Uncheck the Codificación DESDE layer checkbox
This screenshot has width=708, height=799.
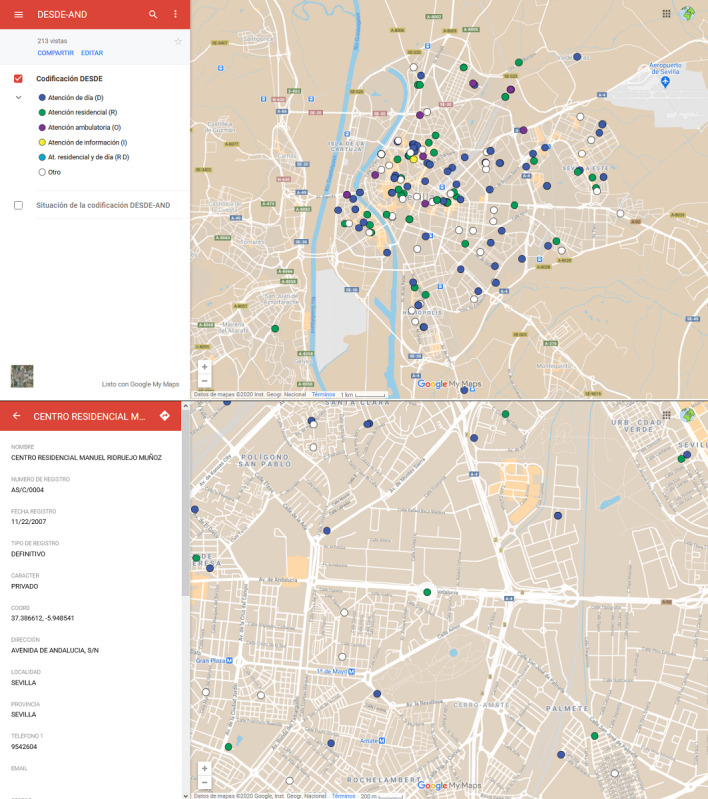pos(18,78)
